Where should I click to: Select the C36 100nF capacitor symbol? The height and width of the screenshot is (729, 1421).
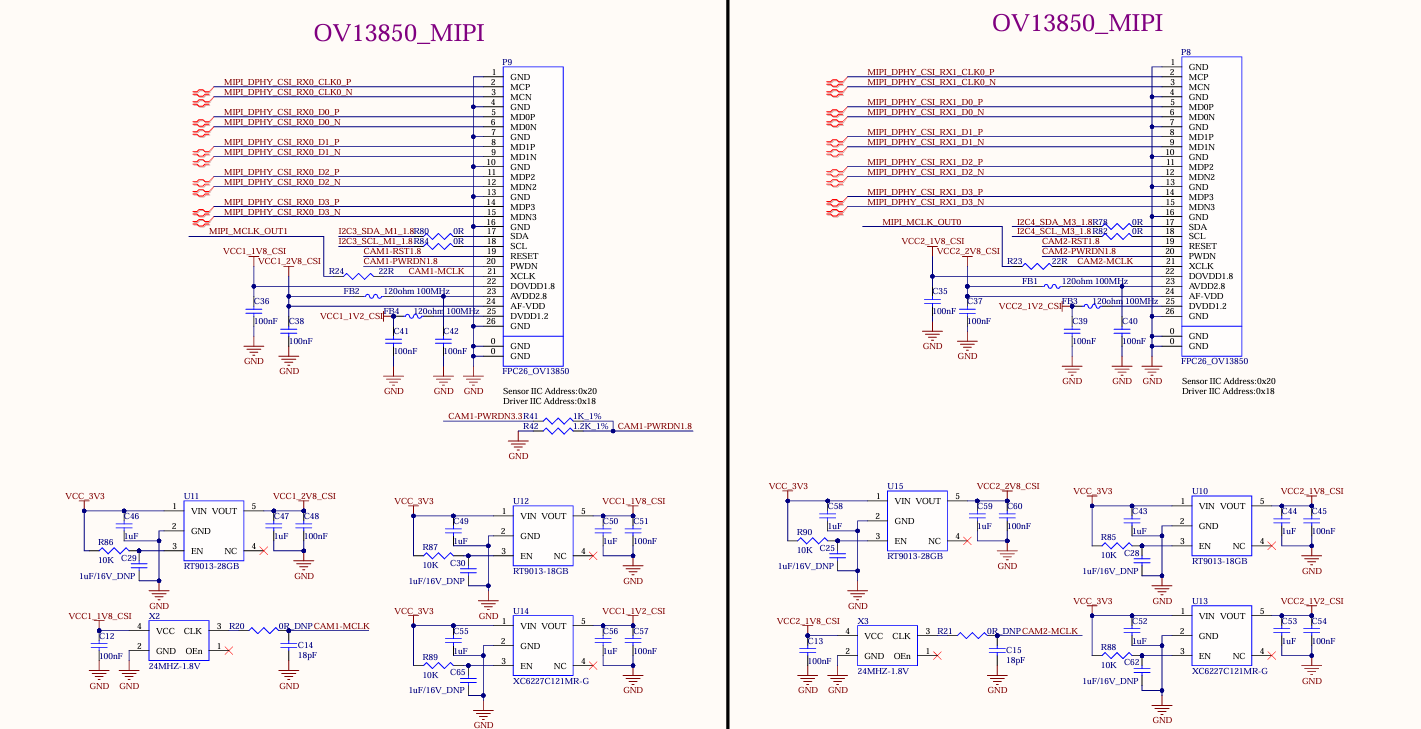(253, 311)
